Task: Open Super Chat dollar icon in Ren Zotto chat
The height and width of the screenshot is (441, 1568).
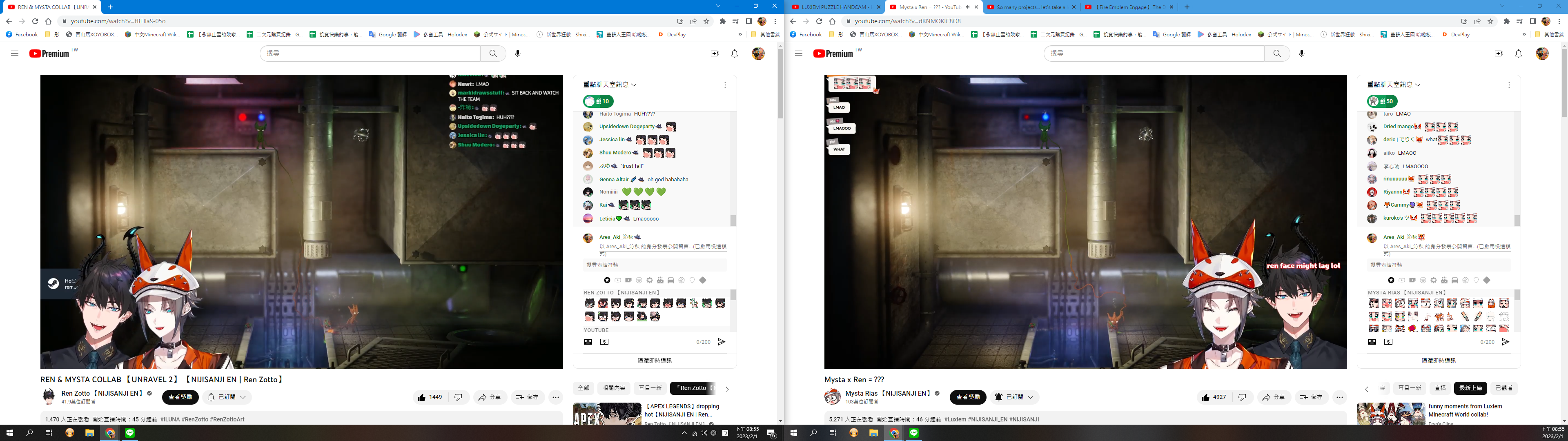Action: pyautogui.click(x=604, y=342)
